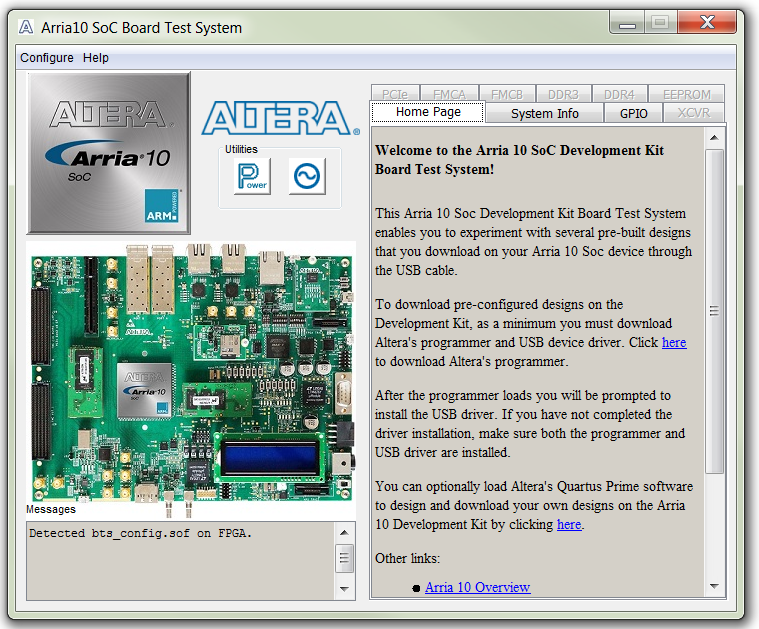
Task: Minimize the Board Test System window
Action: tap(627, 23)
